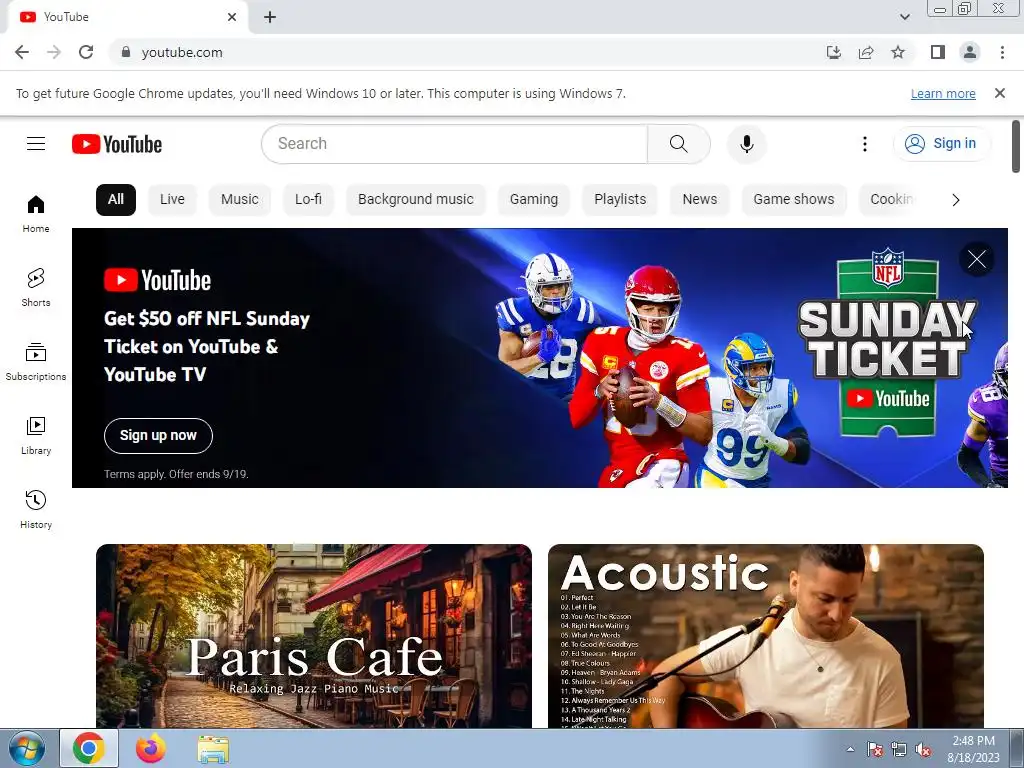Viewport: 1024px width, 768px height.
Task: Open tab search dropdown arrow
Action: (904, 18)
